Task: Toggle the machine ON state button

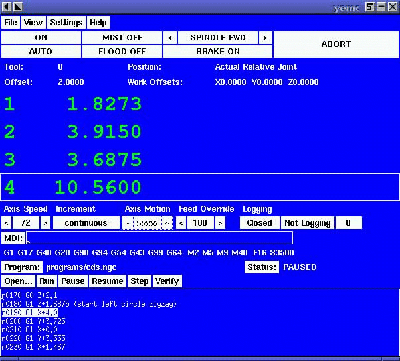Action: 41,38
